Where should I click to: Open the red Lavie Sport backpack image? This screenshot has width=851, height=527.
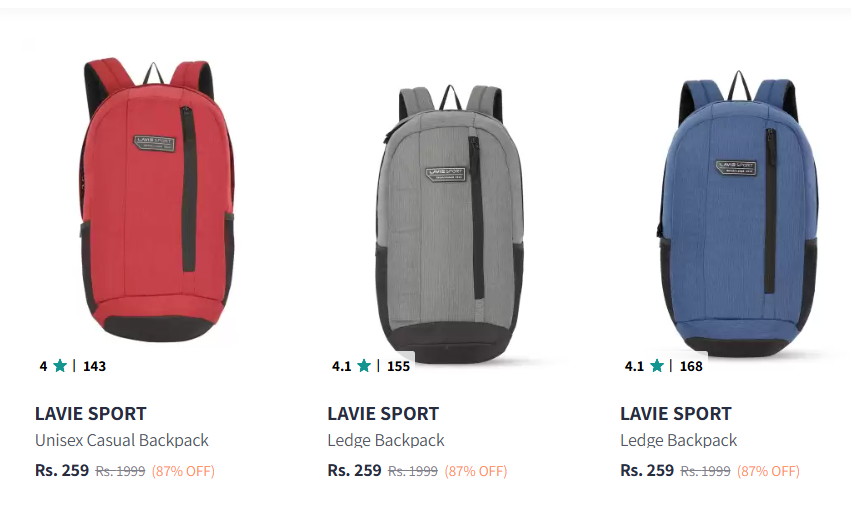click(x=157, y=201)
